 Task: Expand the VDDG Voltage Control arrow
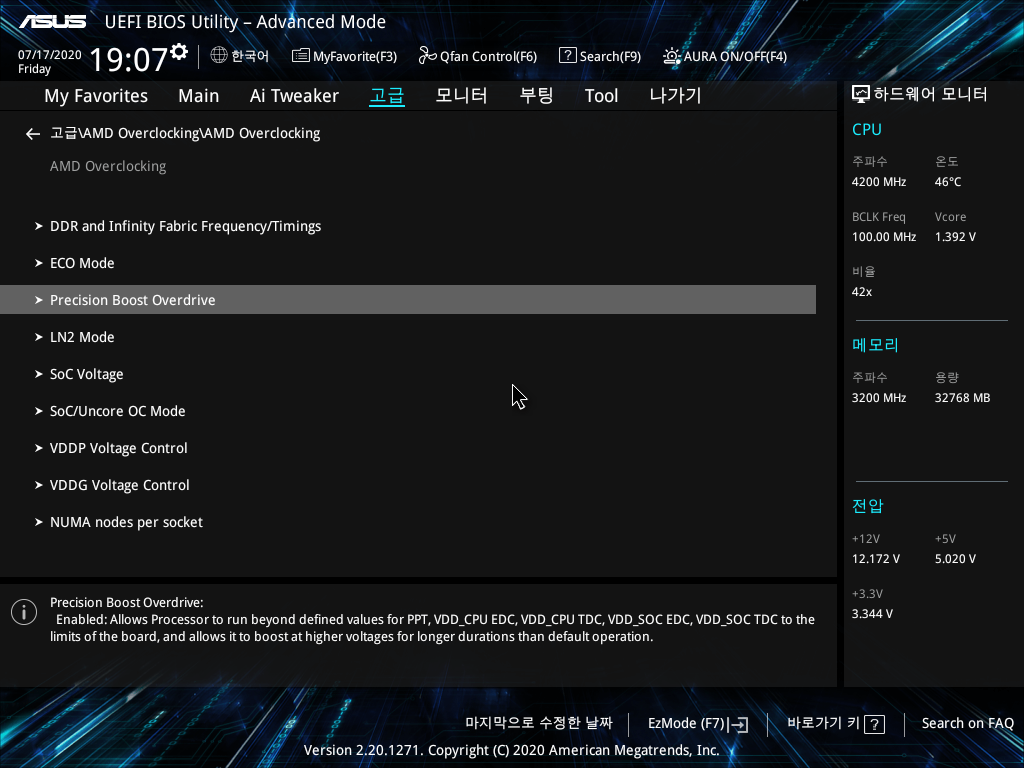[x=39, y=485]
